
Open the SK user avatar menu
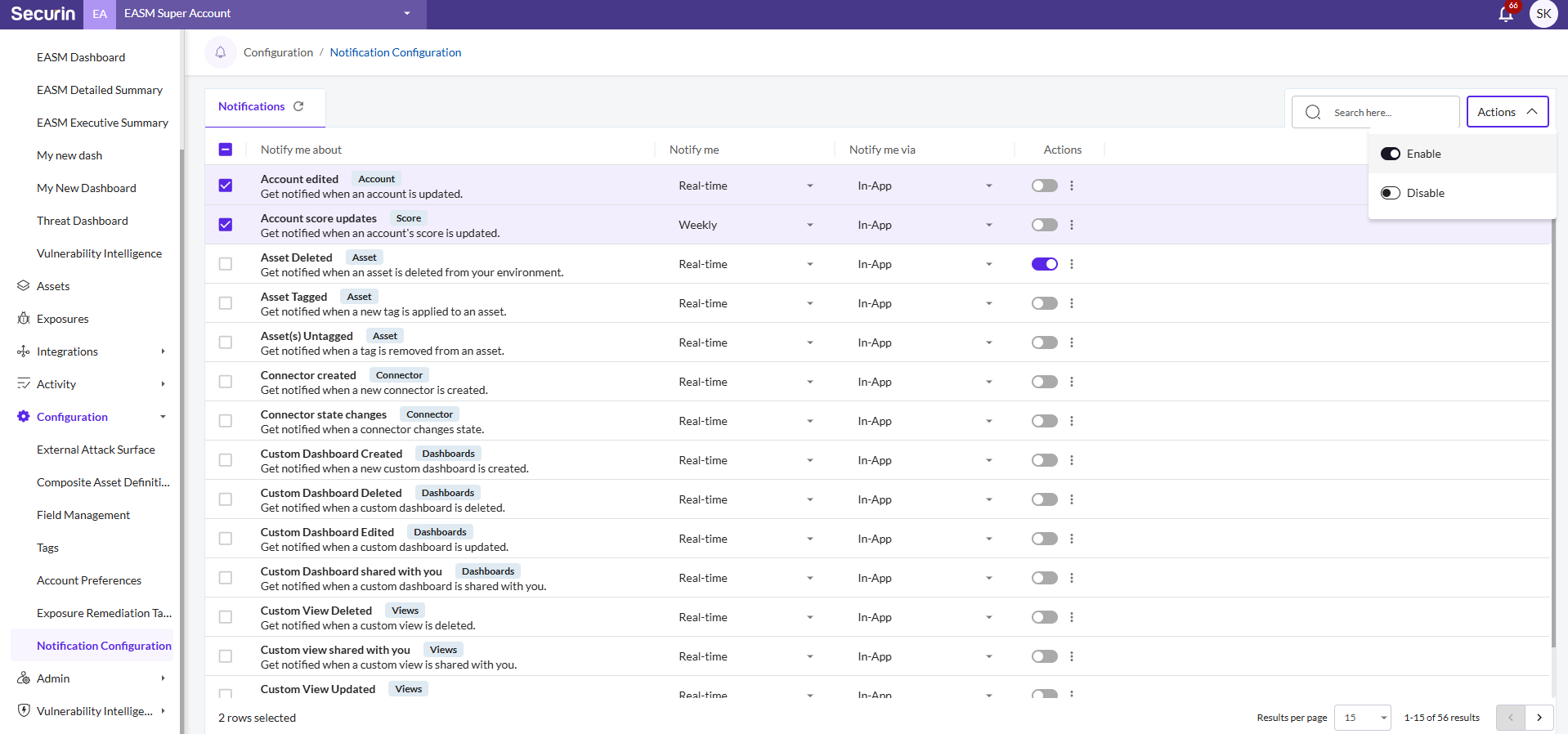(x=1543, y=14)
